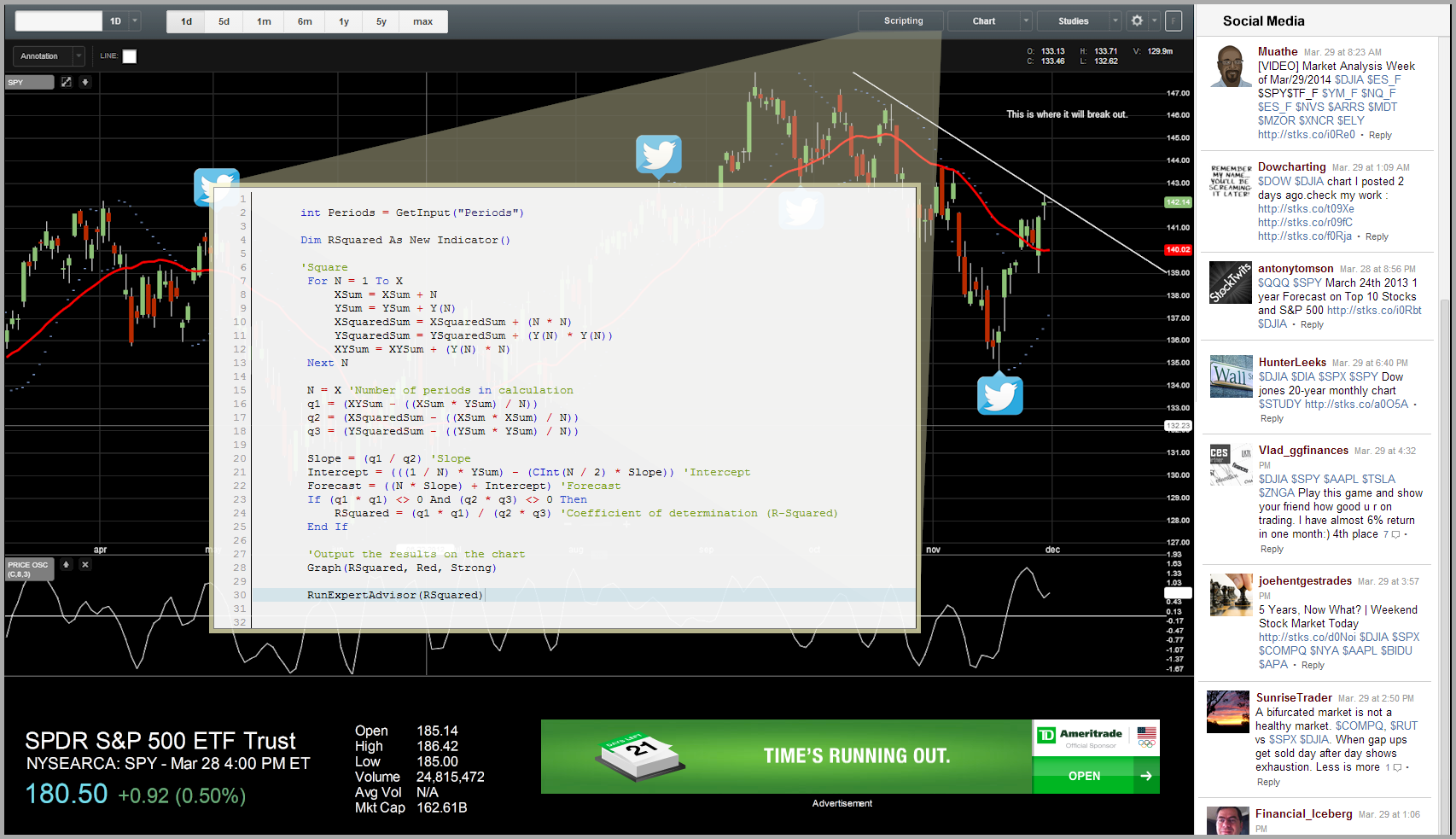This screenshot has width=1456, height=839.
Task: Expand the settings gear dropdown arrow
Action: tap(1154, 21)
